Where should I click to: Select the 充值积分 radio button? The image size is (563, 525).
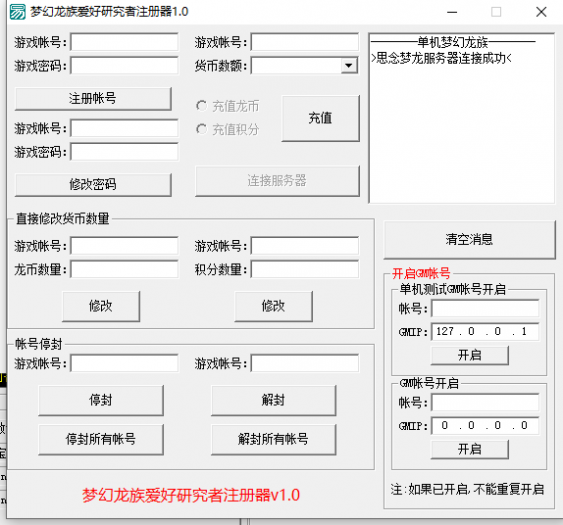(x=201, y=129)
